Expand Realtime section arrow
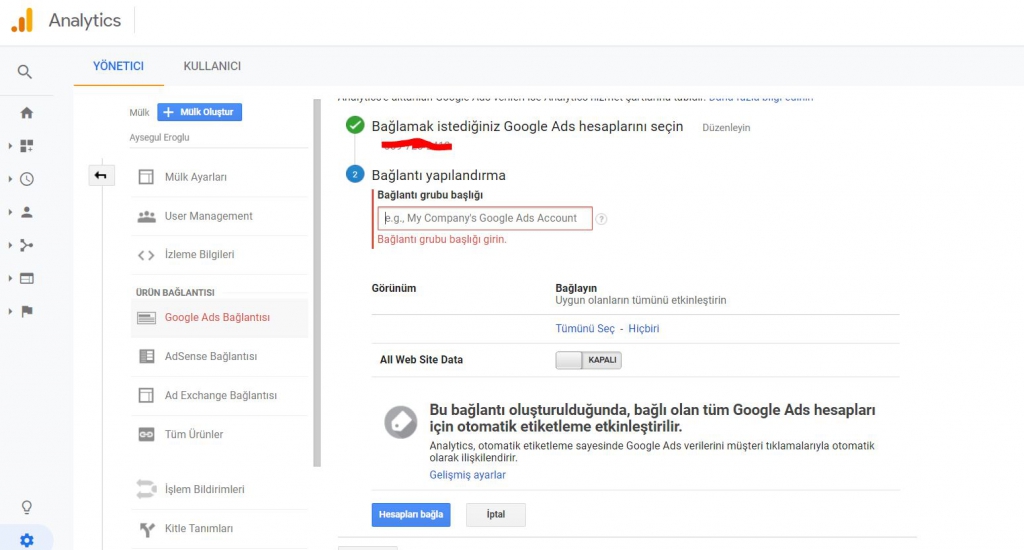1024x550 pixels. click(10, 179)
